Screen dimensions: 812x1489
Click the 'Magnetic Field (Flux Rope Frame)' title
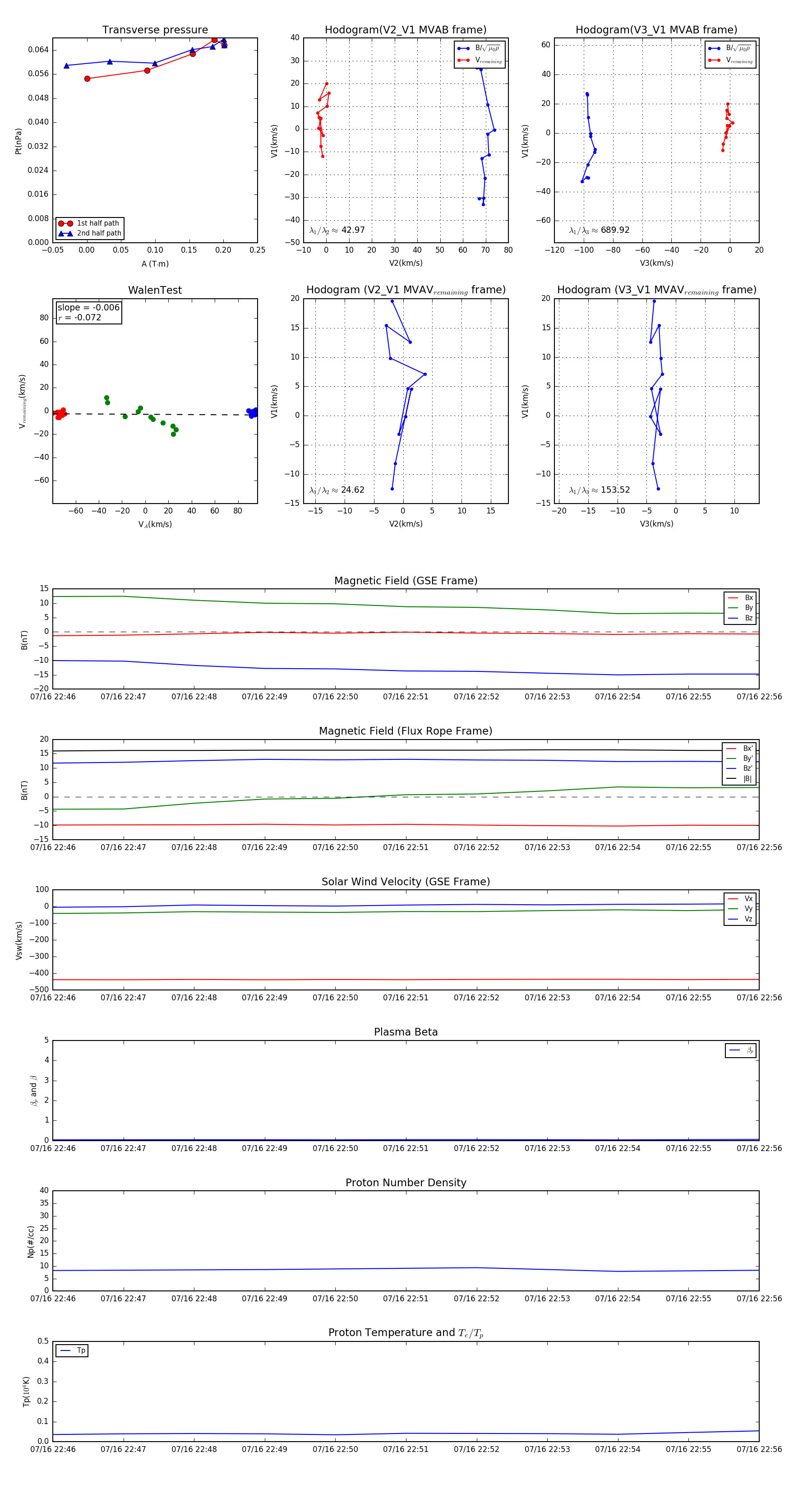406,731
